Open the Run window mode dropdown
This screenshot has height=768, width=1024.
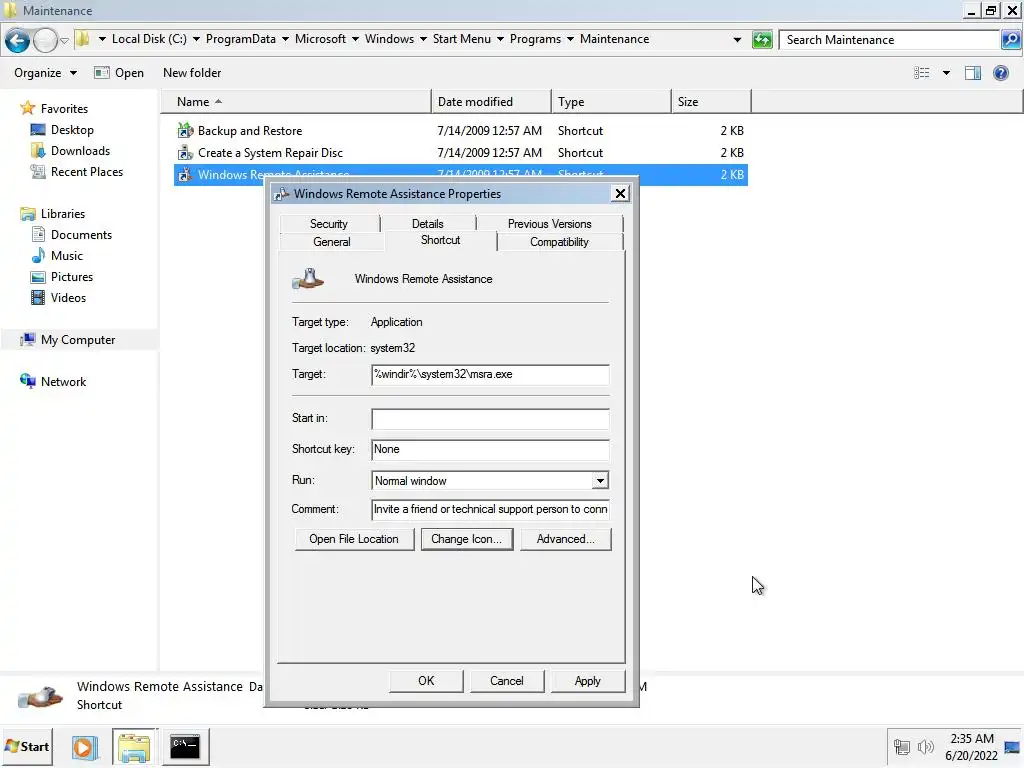(x=600, y=481)
